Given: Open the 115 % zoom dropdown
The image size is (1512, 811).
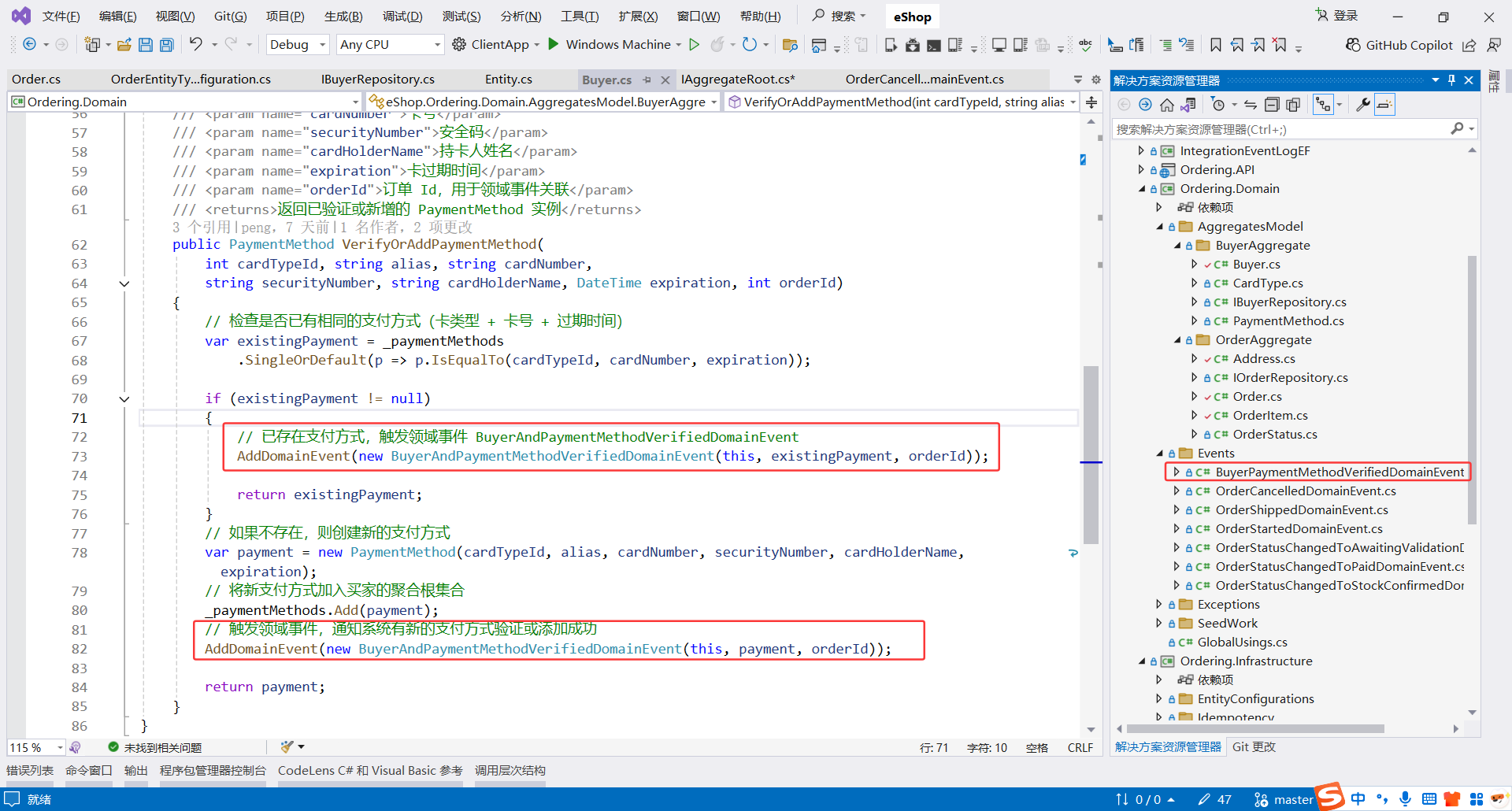Looking at the screenshot, I should pos(36,747).
